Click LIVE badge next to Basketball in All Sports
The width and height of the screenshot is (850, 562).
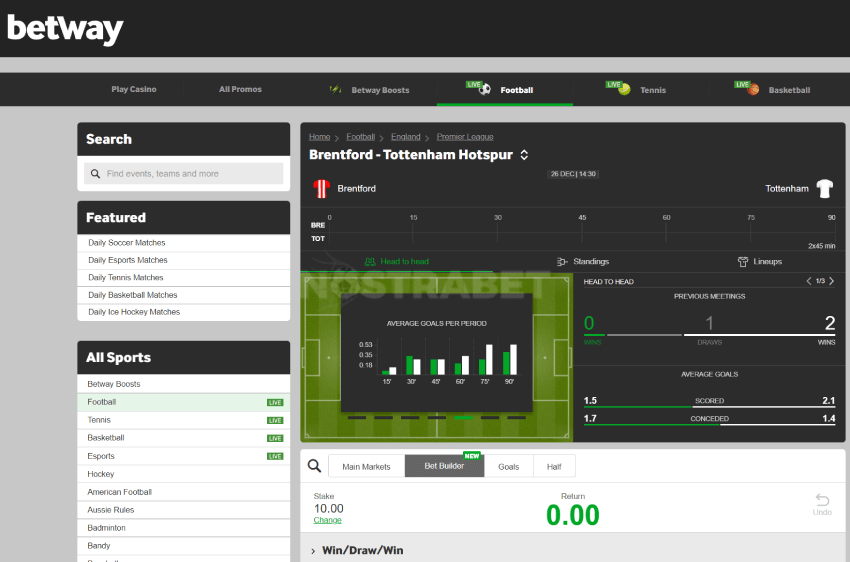(275, 438)
